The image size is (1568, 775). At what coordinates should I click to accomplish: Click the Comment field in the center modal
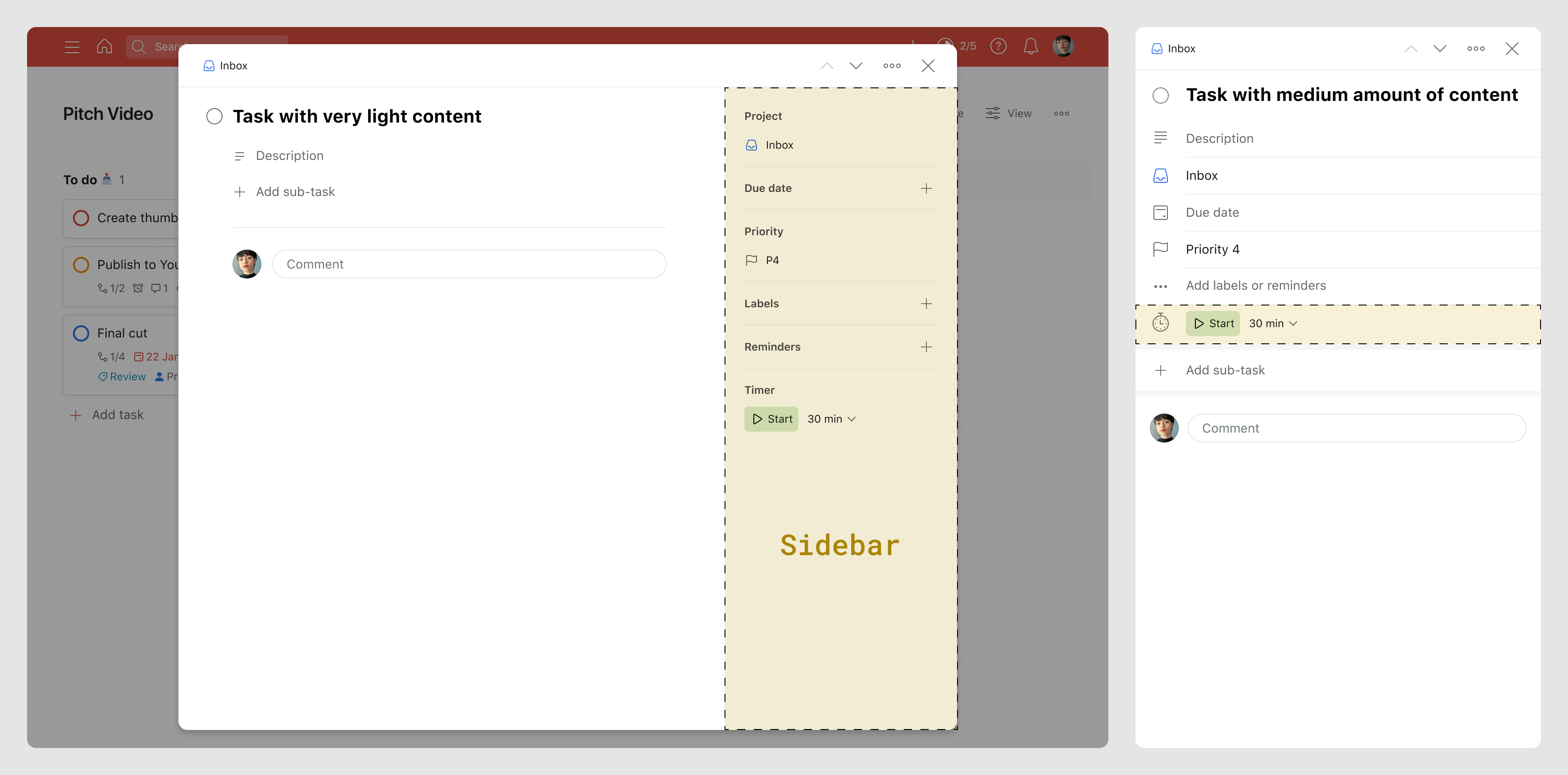469,264
